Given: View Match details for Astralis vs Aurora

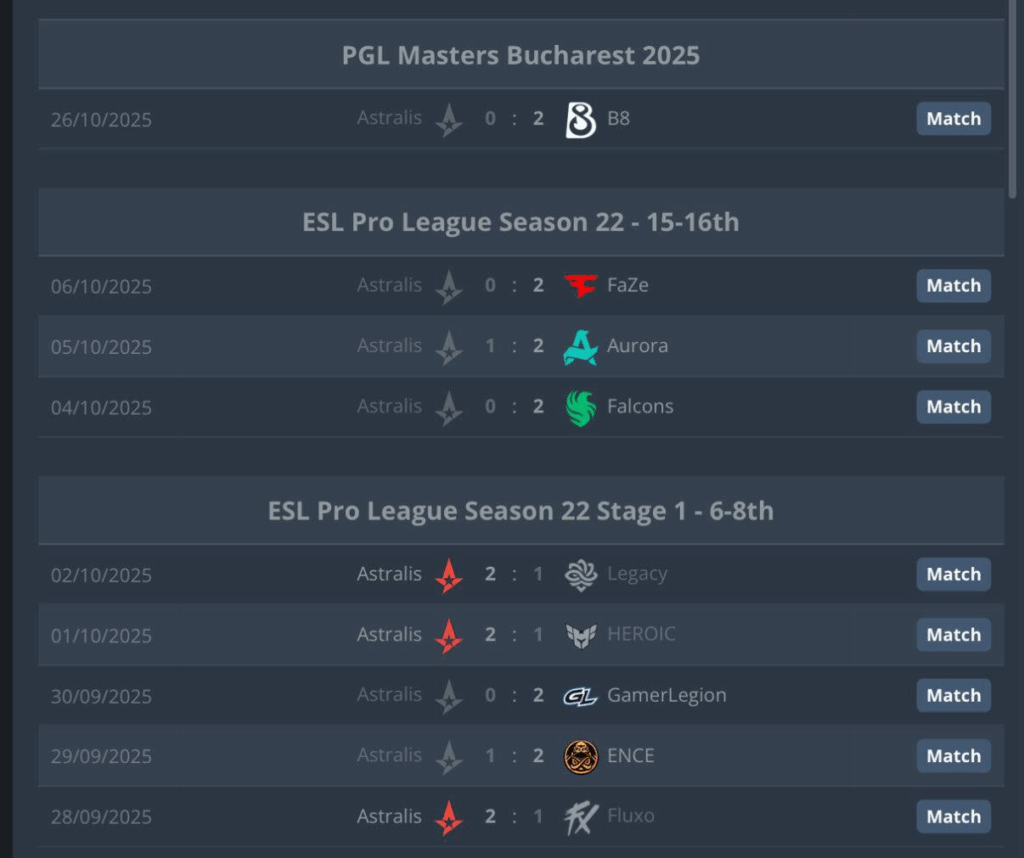Looking at the screenshot, I should point(953,346).
